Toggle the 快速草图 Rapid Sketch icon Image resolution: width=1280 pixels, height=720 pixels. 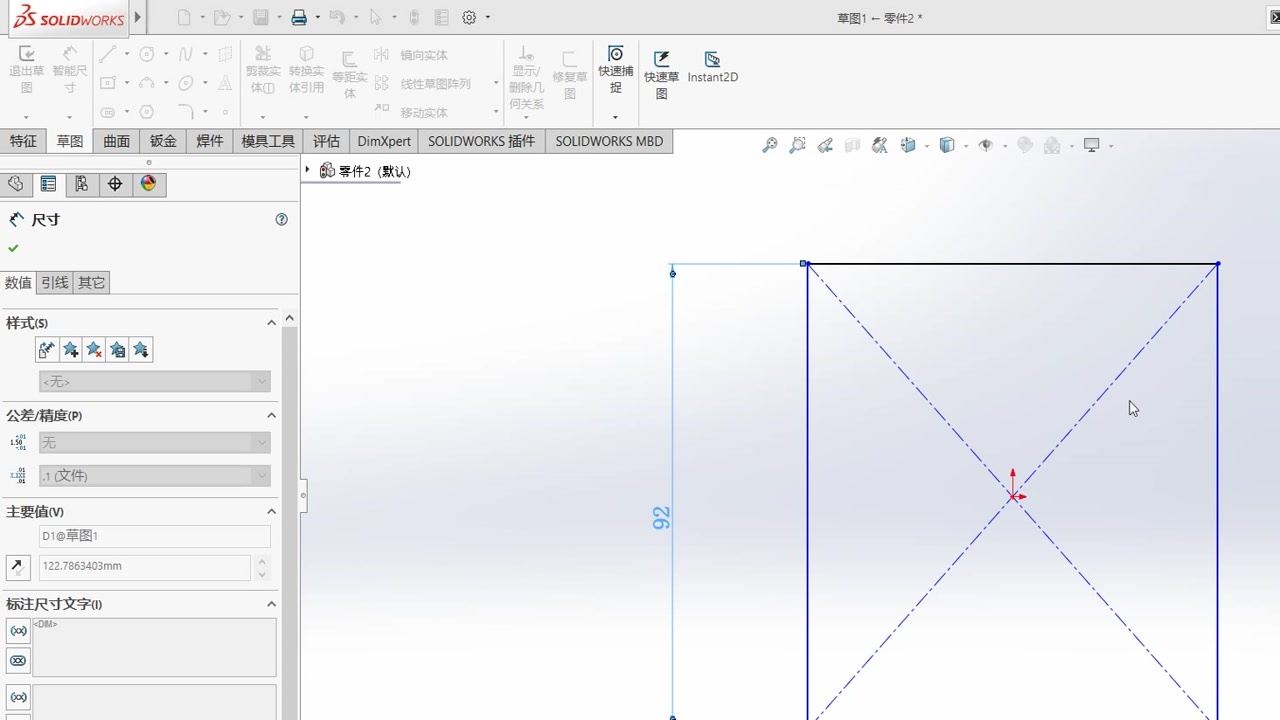pos(661,75)
